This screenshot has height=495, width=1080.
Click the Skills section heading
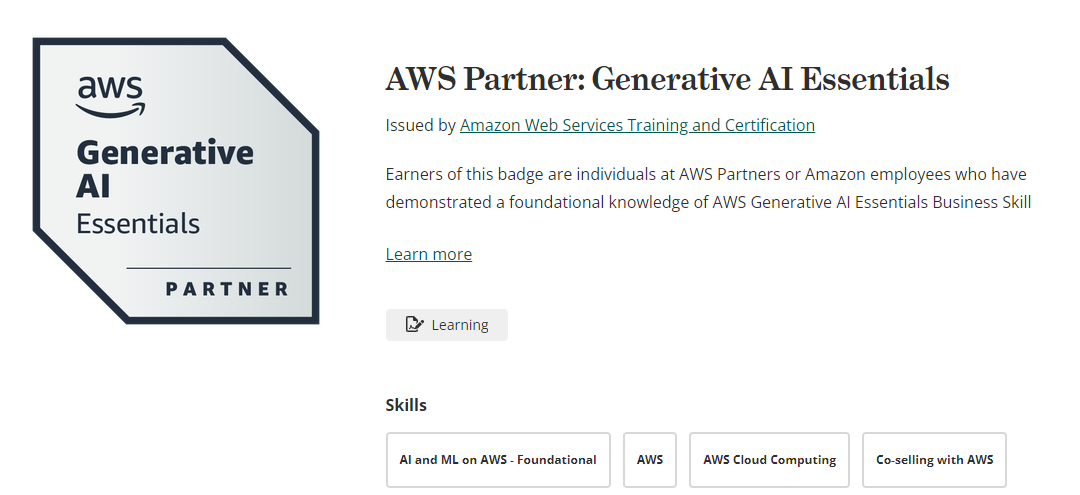pyautogui.click(x=406, y=405)
